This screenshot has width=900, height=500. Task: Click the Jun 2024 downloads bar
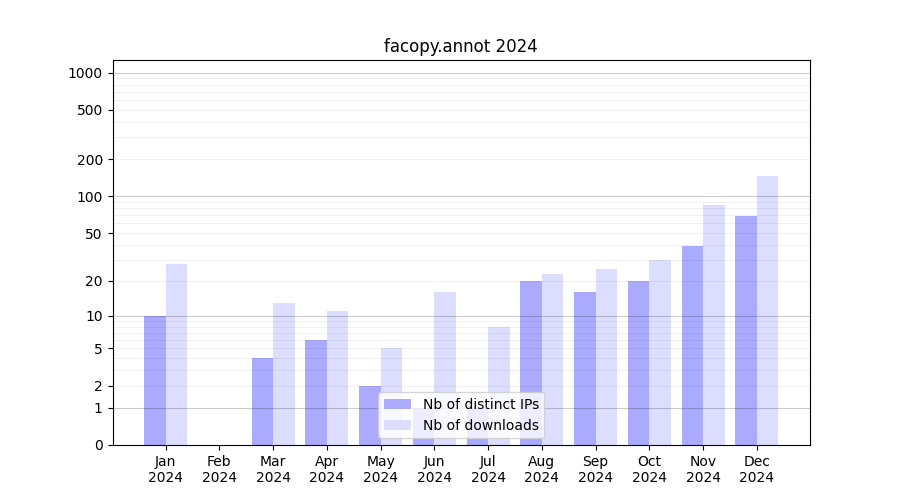pyautogui.click(x=445, y=340)
